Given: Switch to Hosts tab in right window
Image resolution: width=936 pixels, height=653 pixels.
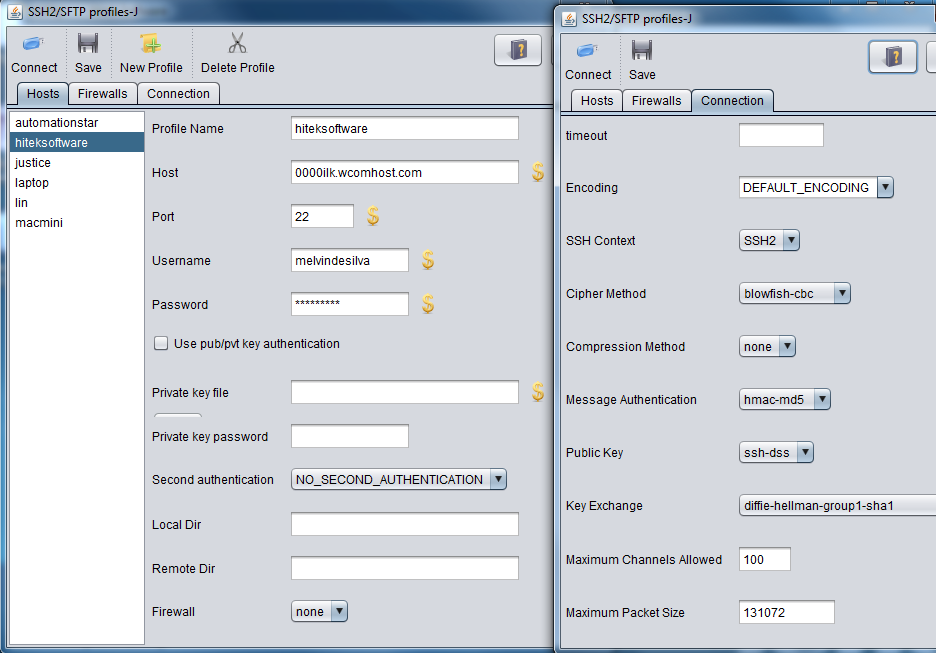Looking at the screenshot, I should 597,100.
